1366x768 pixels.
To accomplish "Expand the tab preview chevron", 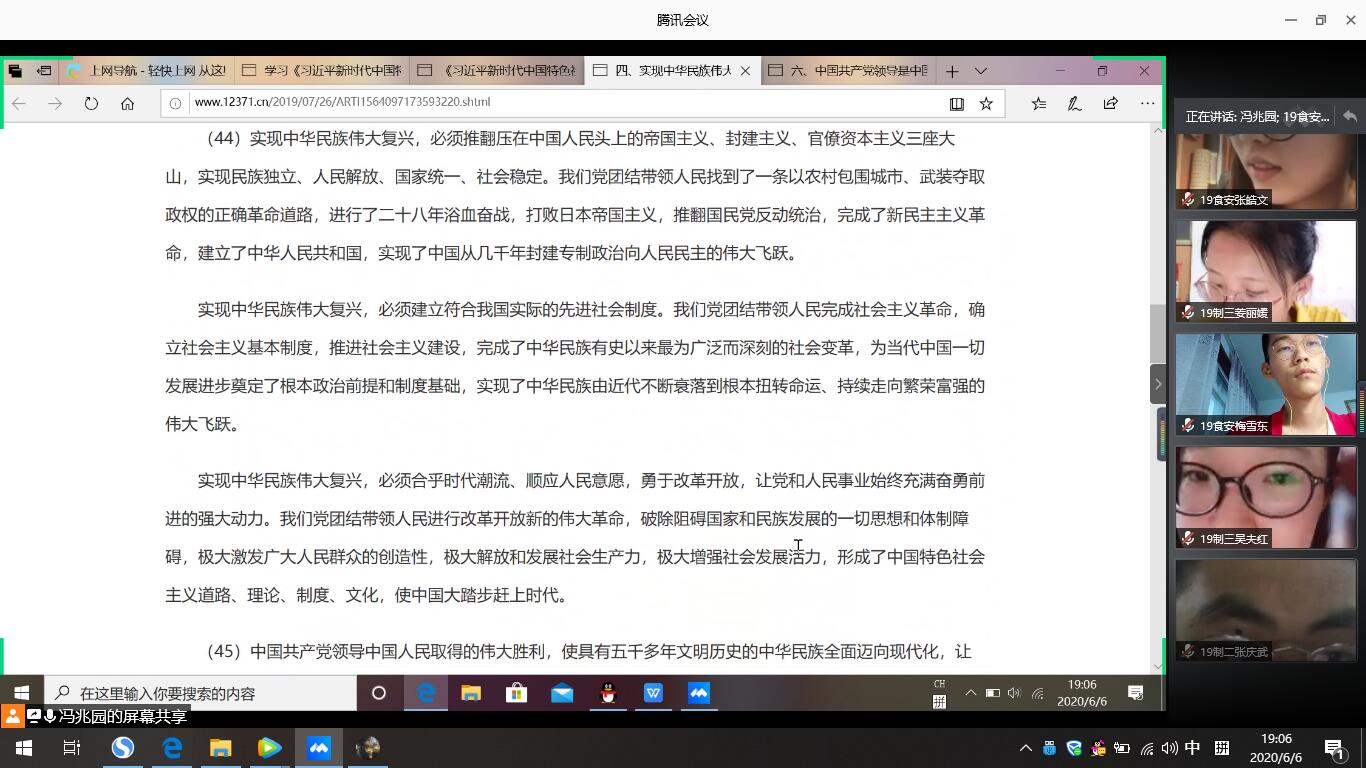I will (981, 71).
